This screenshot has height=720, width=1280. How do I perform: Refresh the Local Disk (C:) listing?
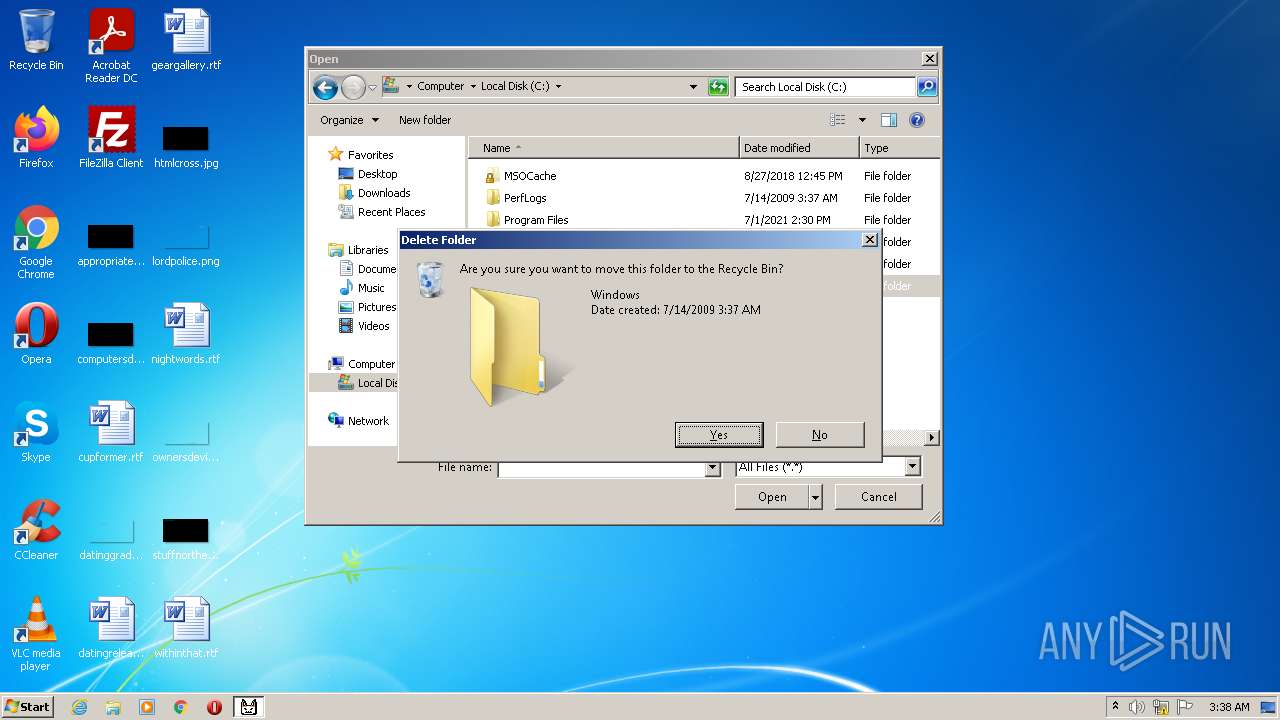(x=718, y=87)
